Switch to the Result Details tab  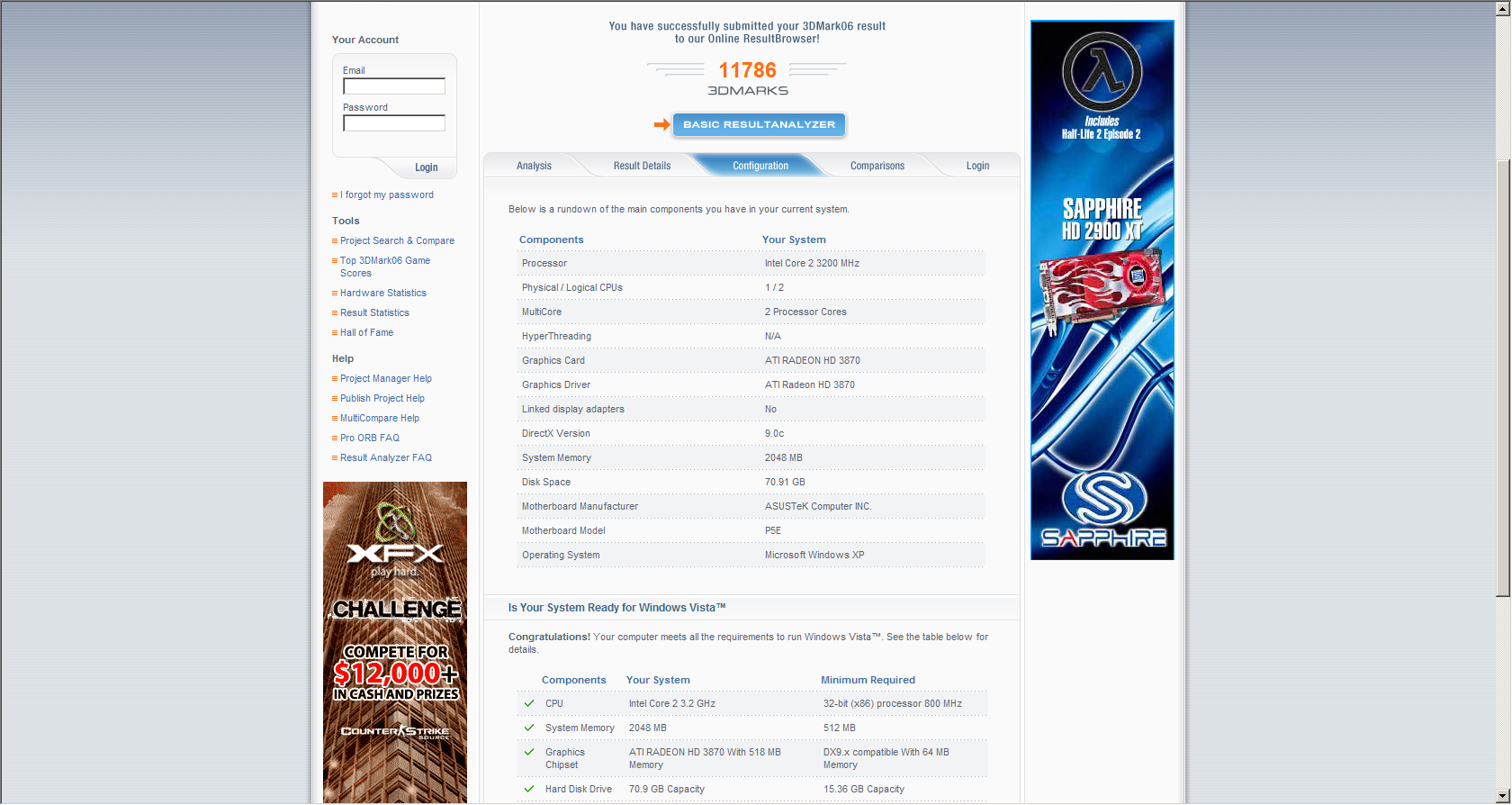click(642, 166)
